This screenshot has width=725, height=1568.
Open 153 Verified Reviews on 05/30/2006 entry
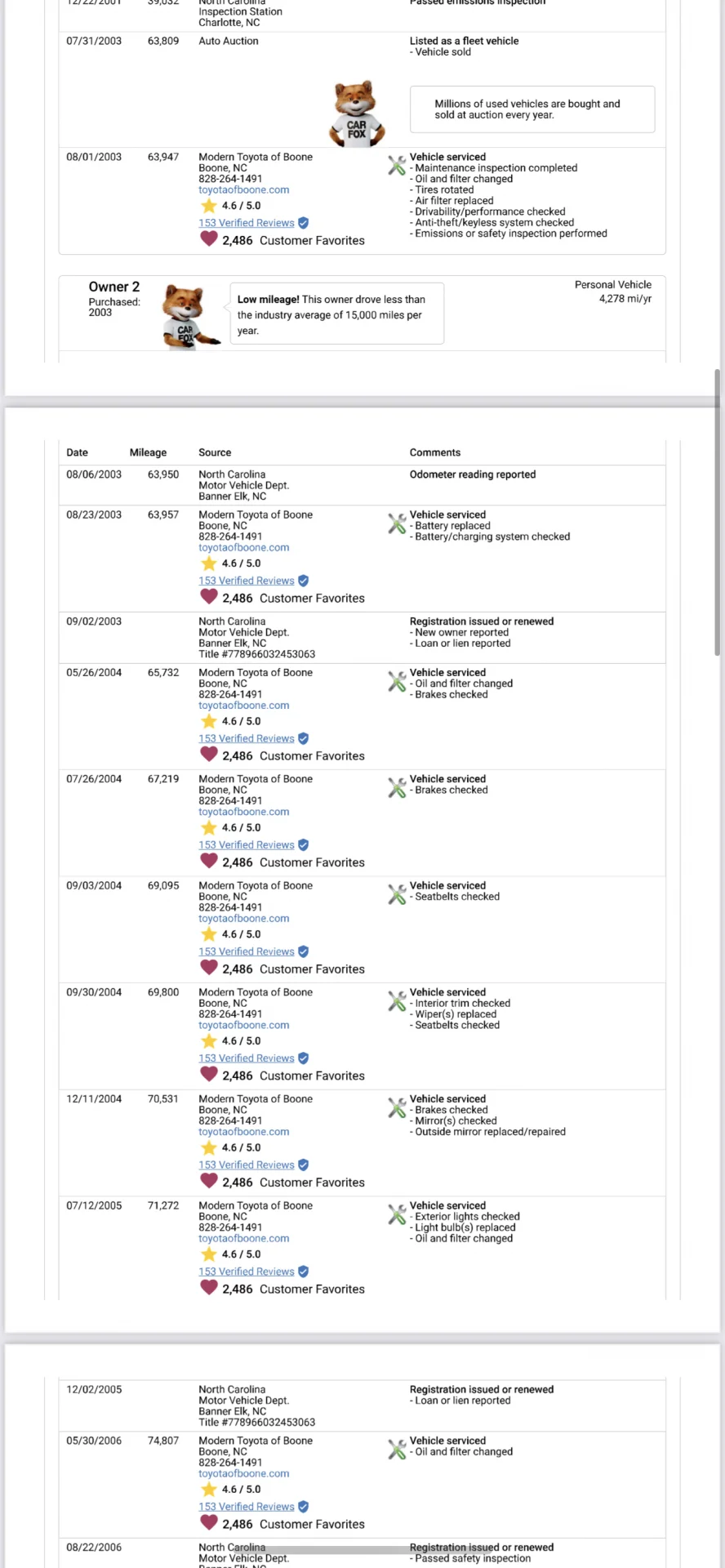click(x=247, y=1507)
